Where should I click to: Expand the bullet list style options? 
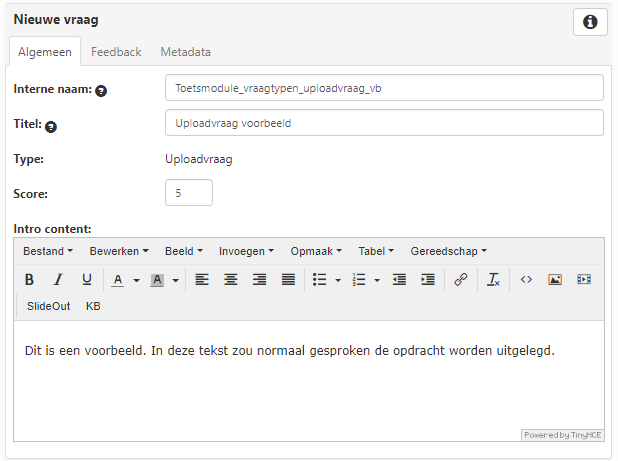(x=337, y=281)
